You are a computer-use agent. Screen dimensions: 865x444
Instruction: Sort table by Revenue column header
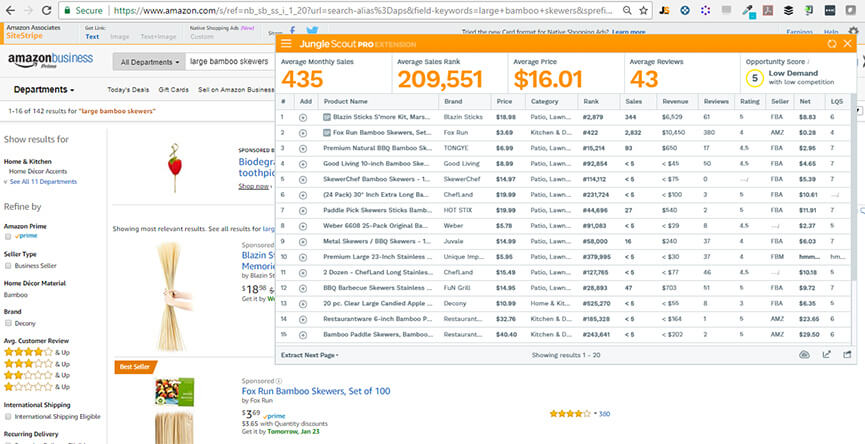(x=675, y=101)
